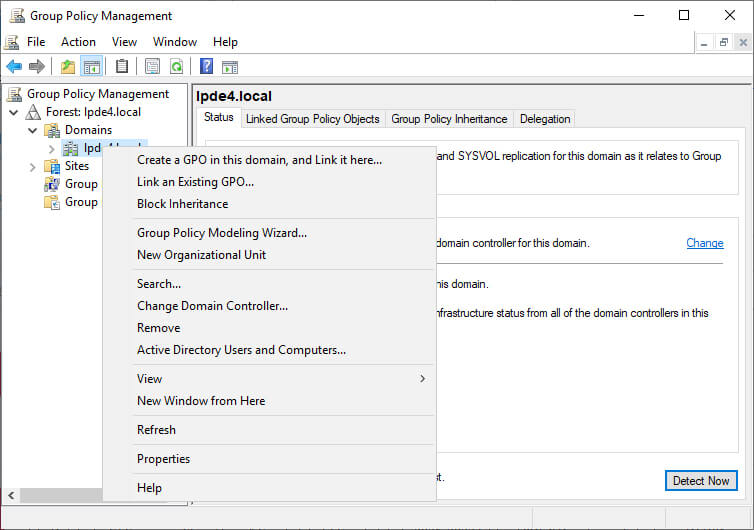
Task: Click the Forest triangle icon in the tree
Action: click(x=33, y=112)
